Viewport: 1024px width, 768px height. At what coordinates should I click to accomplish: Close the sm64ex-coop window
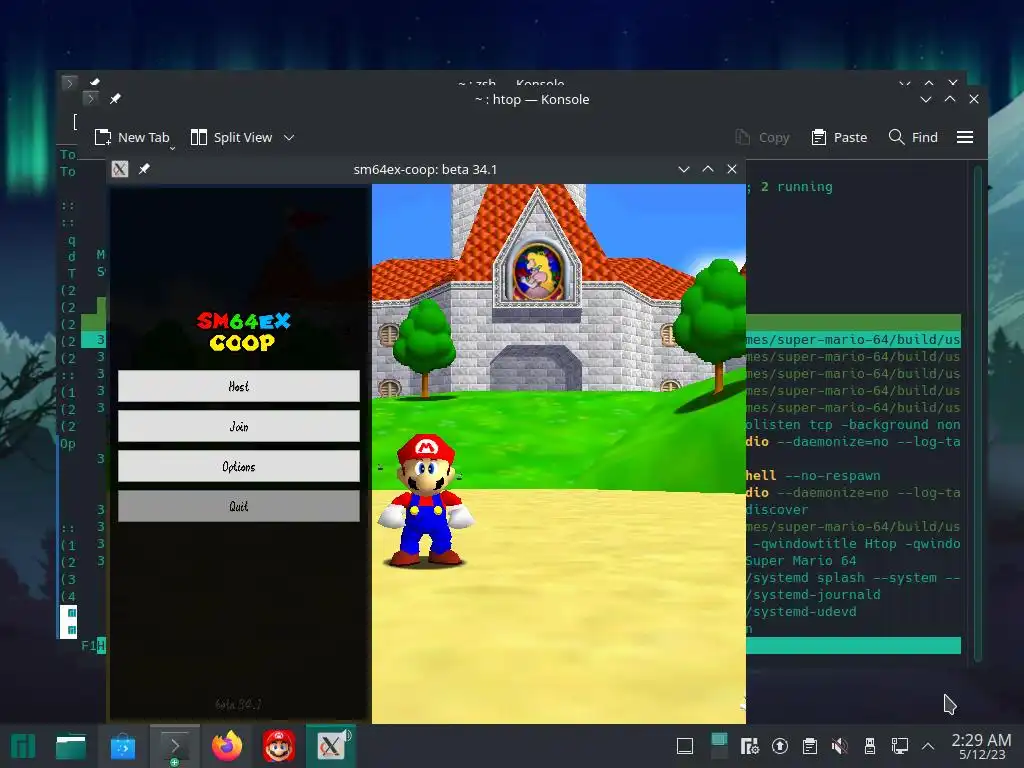tap(732, 169)
